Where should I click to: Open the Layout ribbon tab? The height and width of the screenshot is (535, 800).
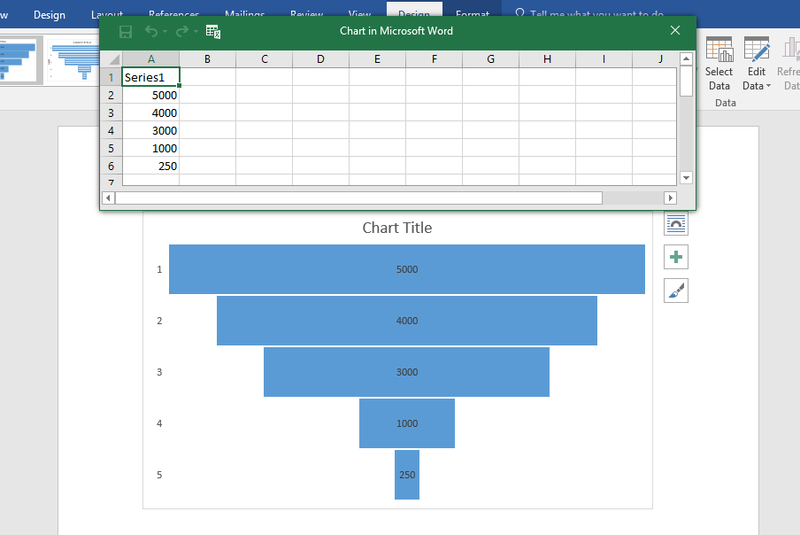coord(107,14)
